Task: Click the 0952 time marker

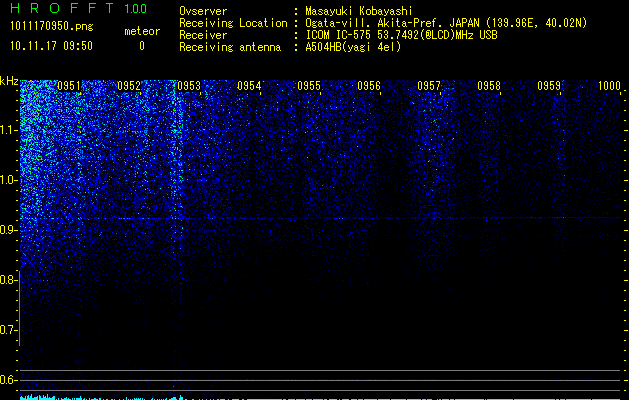Action: click(x=129, y=86)
